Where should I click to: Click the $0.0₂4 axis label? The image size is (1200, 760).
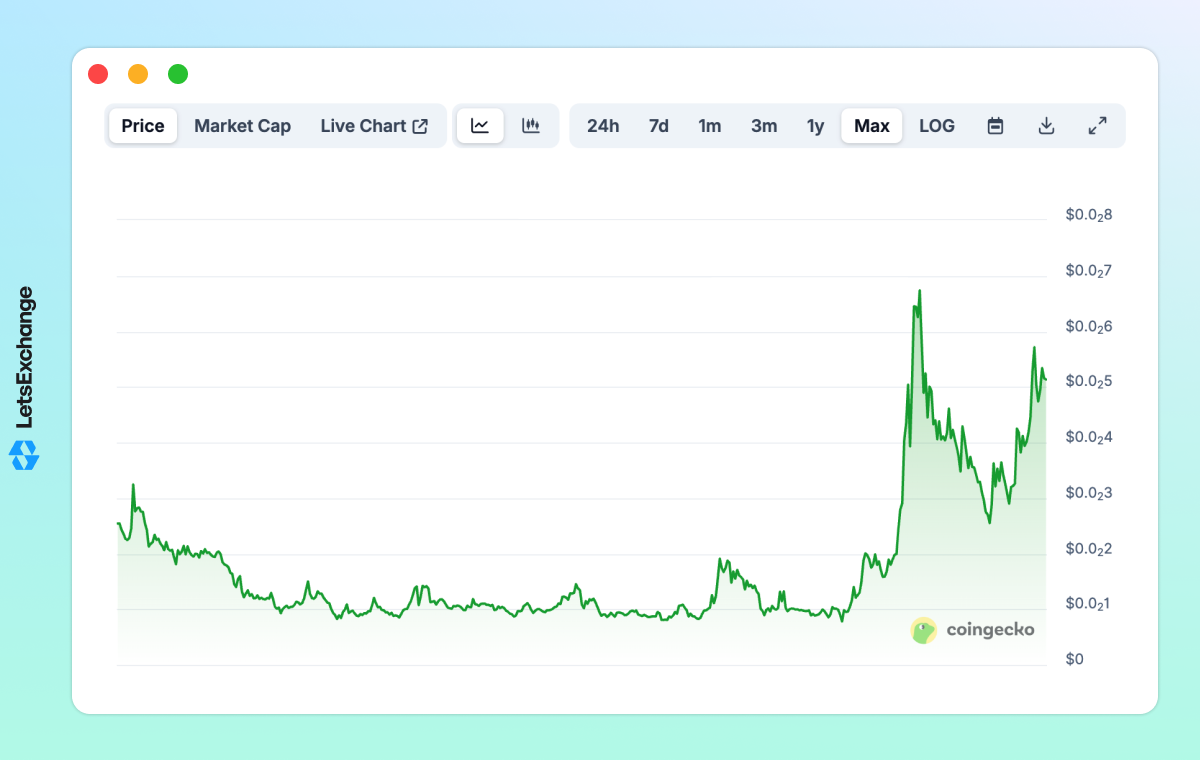click(x=1089, y=438)
